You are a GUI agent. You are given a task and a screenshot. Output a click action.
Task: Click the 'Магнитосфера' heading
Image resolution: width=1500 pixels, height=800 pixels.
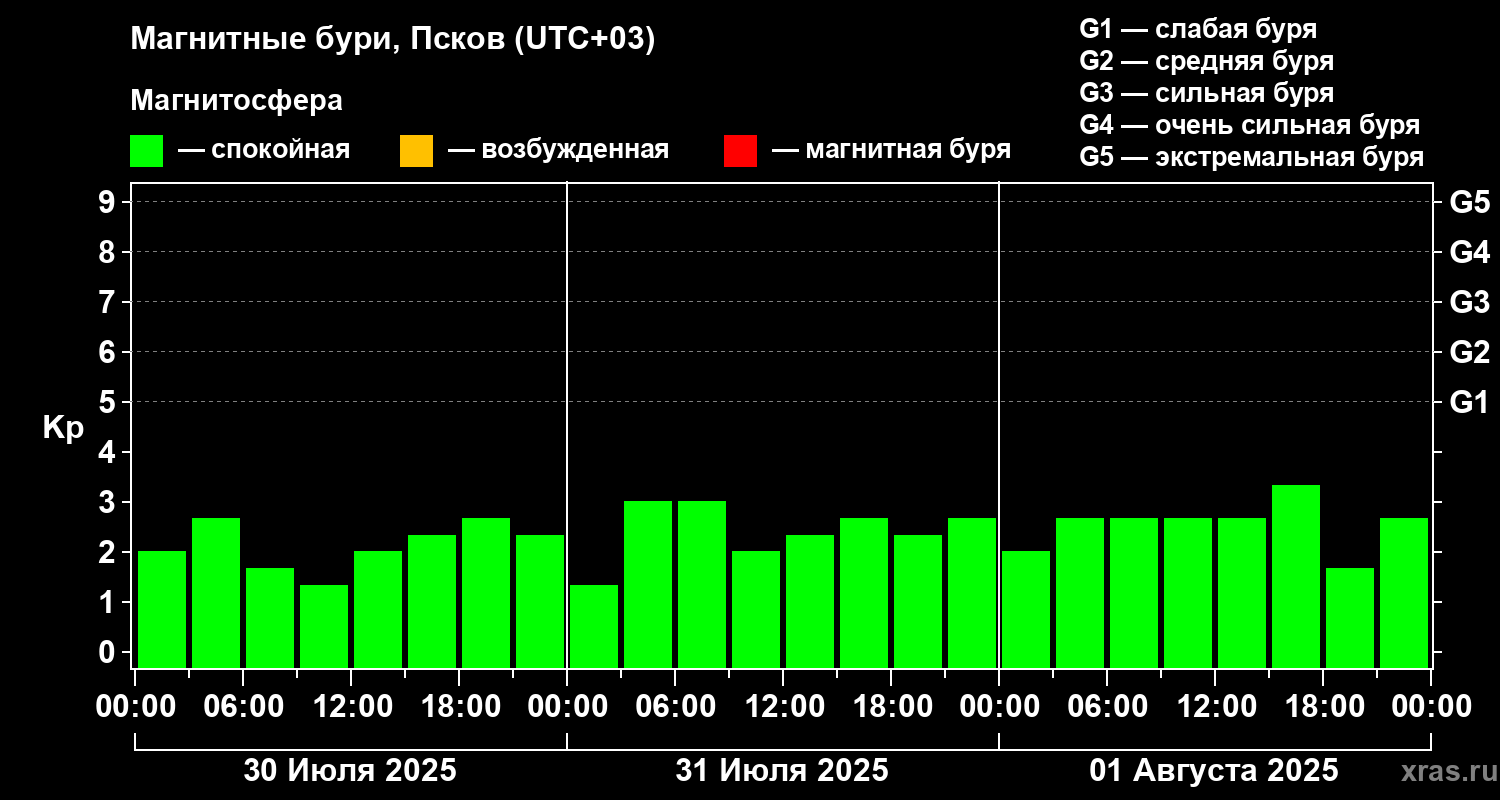point(237,101)
